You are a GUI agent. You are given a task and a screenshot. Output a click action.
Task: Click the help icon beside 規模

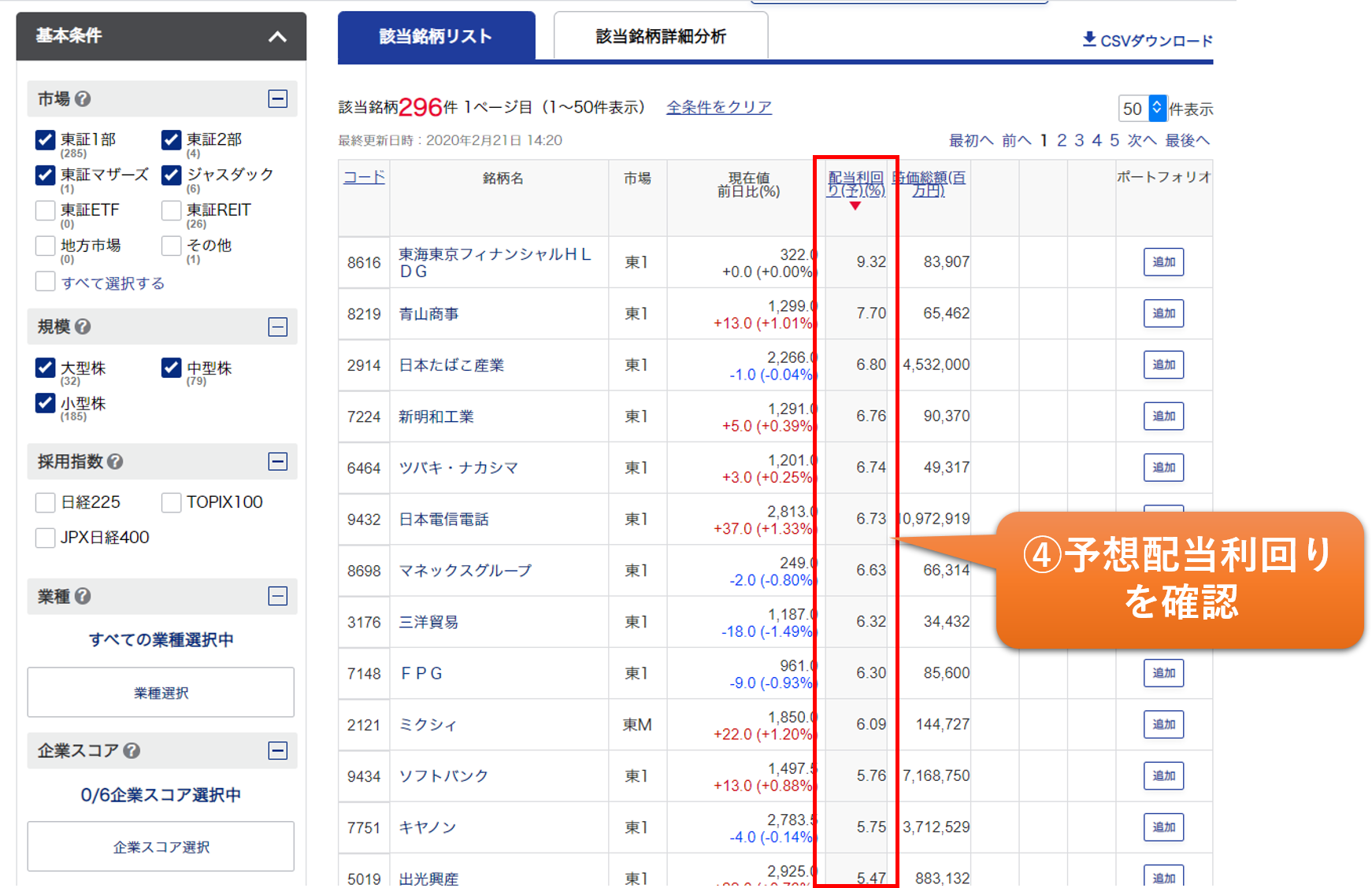(x=83, y=327)
